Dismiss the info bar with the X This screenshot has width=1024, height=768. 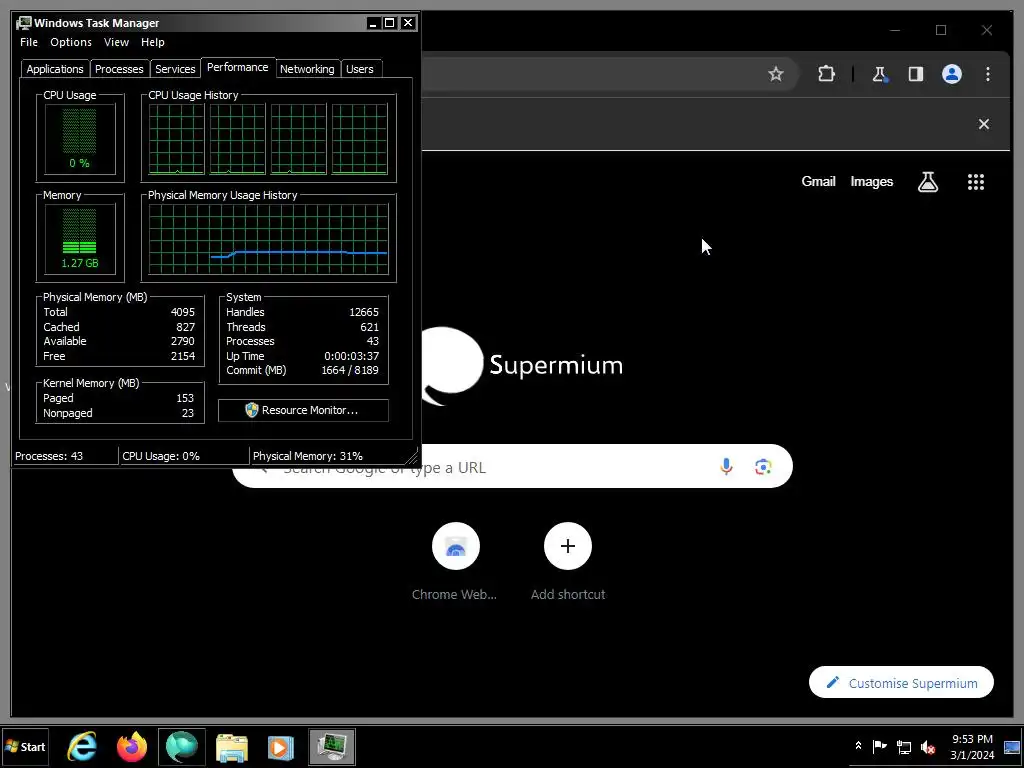984,124
